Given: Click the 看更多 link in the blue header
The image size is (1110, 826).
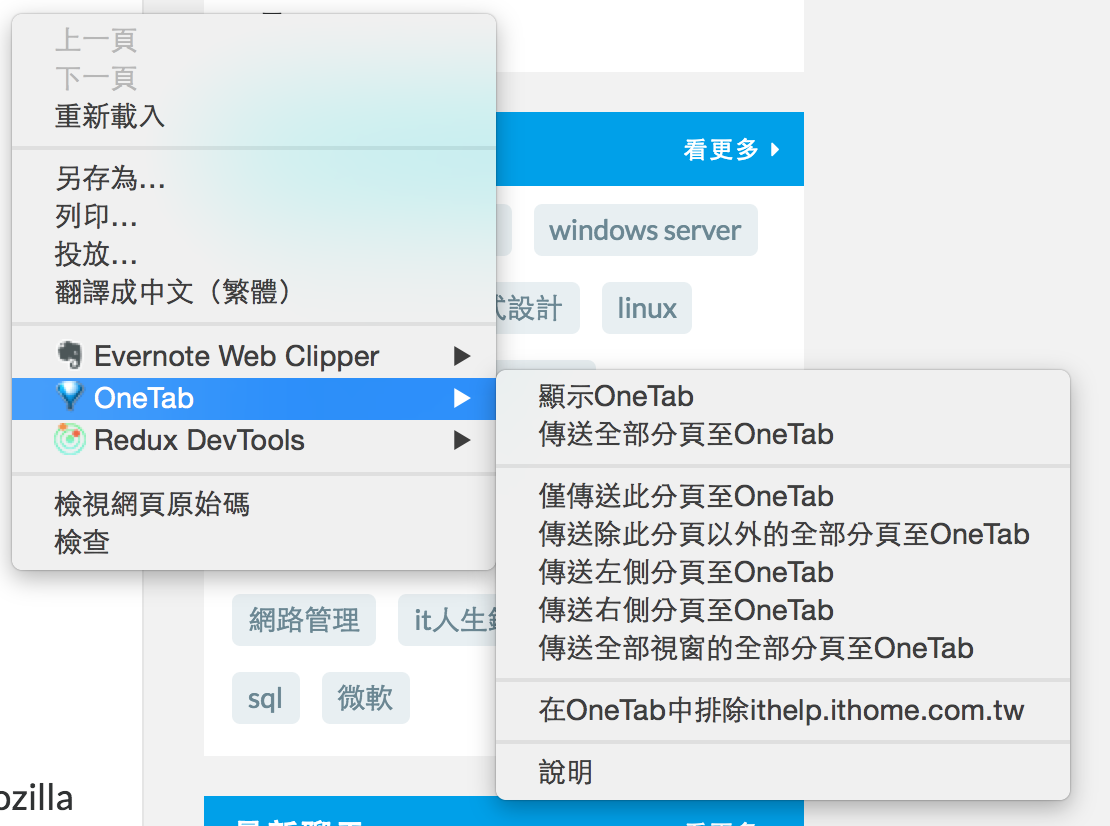Looking at the screenshot, I should 731,149.
